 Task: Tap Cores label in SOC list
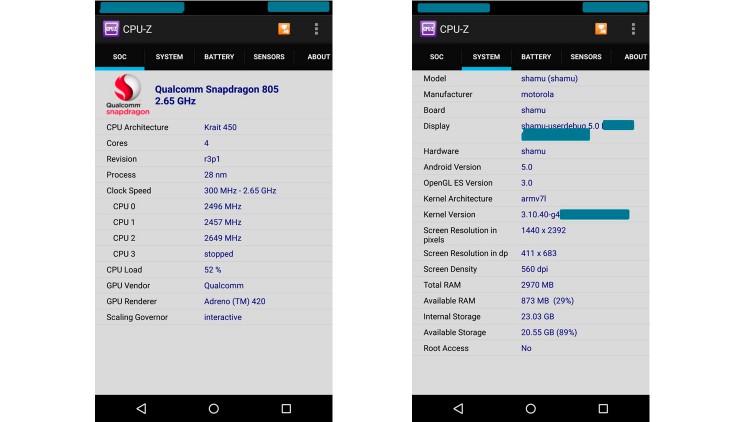coord(117,143)
